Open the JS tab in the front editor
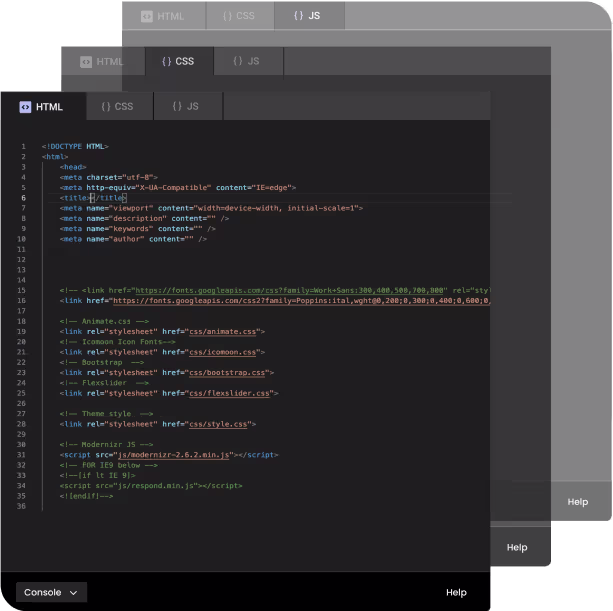The height and width of the screenshot is (611, 613). [x=188, y=106]
